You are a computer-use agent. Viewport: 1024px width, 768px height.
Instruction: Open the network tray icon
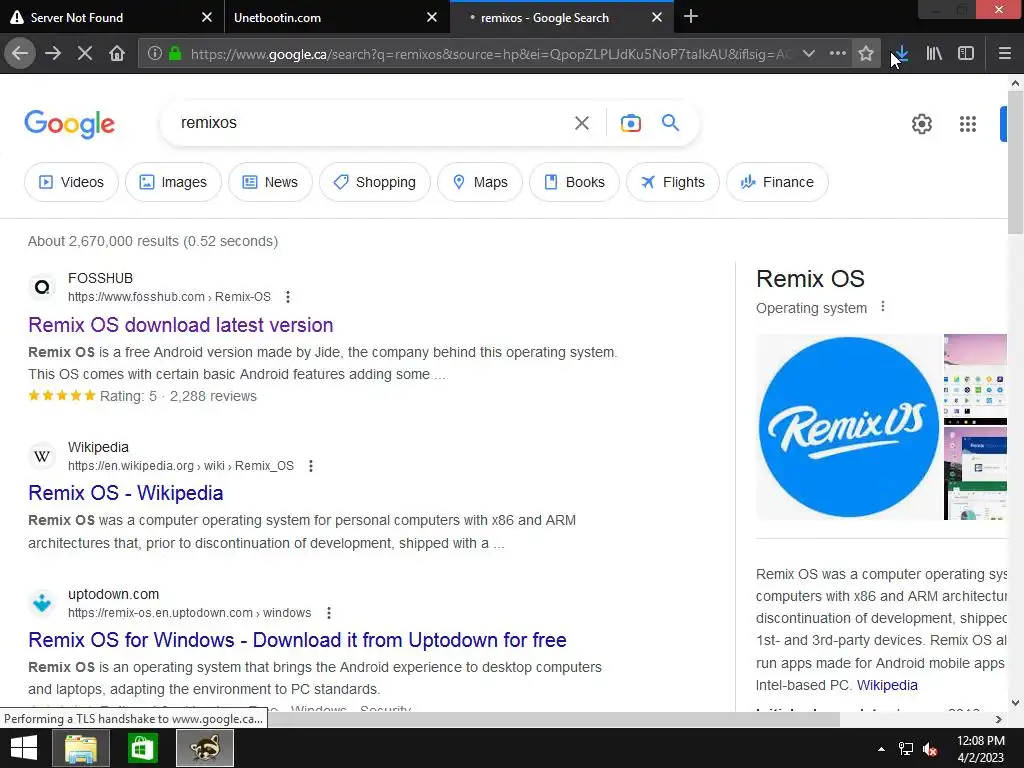[906, 749]
